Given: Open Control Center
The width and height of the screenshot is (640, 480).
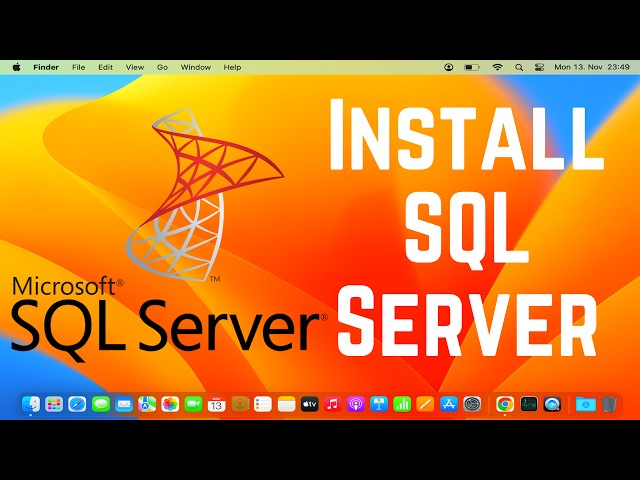Looking at the screenshot, I should (539, 67).
